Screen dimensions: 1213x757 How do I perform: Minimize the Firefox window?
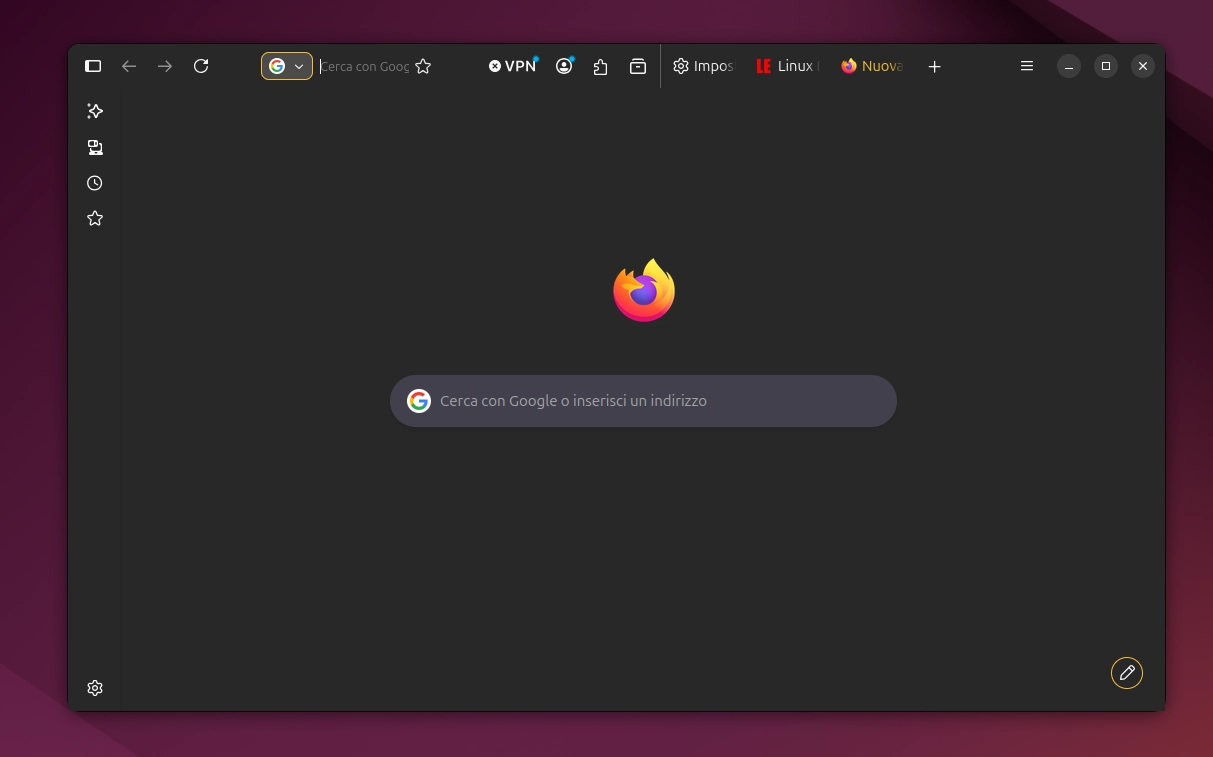coord(1069,66)
